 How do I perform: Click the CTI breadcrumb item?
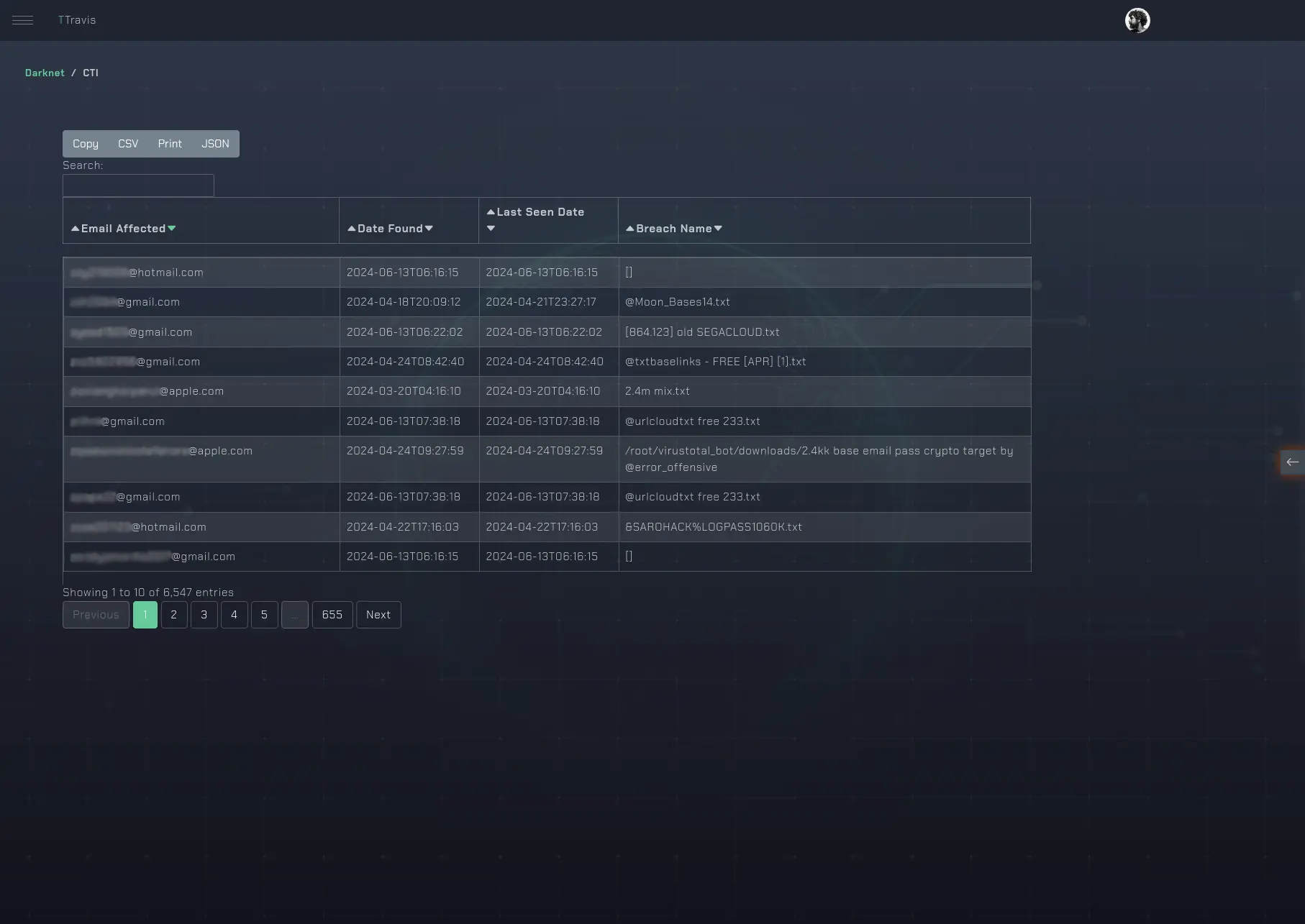click(91, 73)
